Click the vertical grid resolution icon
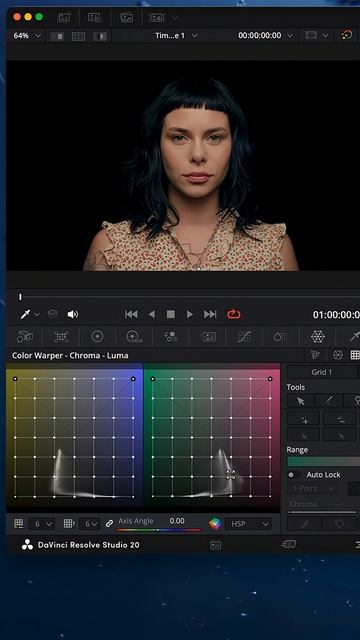 point(69,523)
